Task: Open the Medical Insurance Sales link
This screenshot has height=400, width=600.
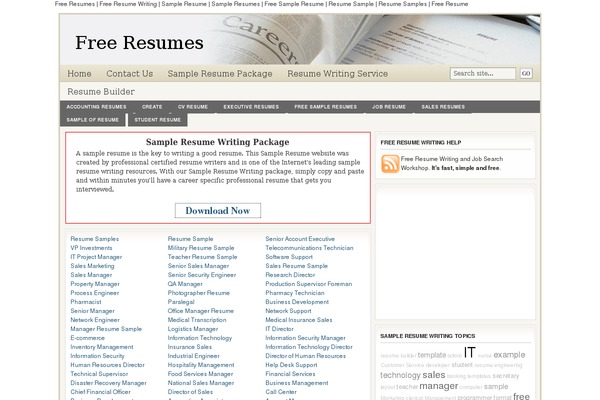Action: (299, 320)
